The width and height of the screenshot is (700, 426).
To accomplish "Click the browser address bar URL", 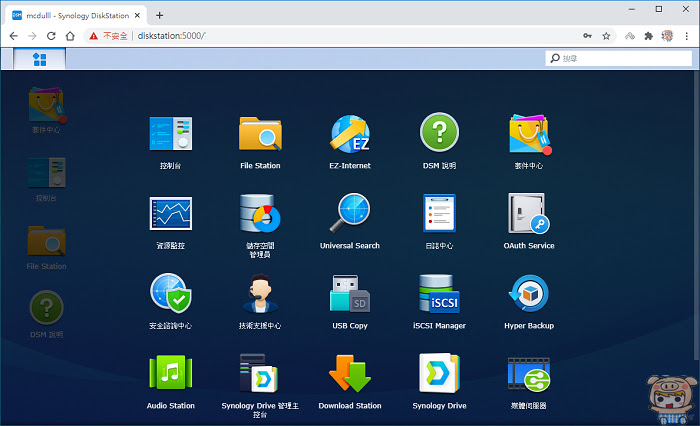I will [171, 36].
